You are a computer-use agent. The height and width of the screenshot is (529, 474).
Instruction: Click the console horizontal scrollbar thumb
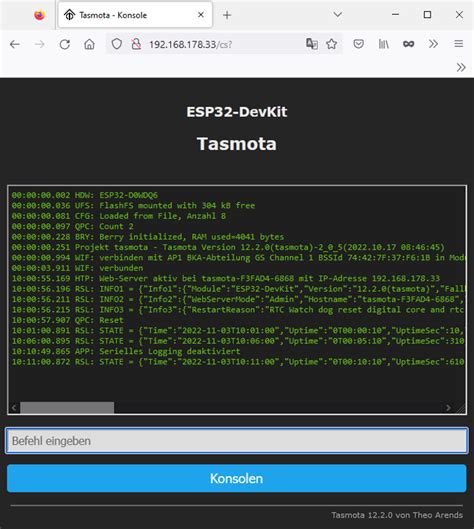[67, 408]
